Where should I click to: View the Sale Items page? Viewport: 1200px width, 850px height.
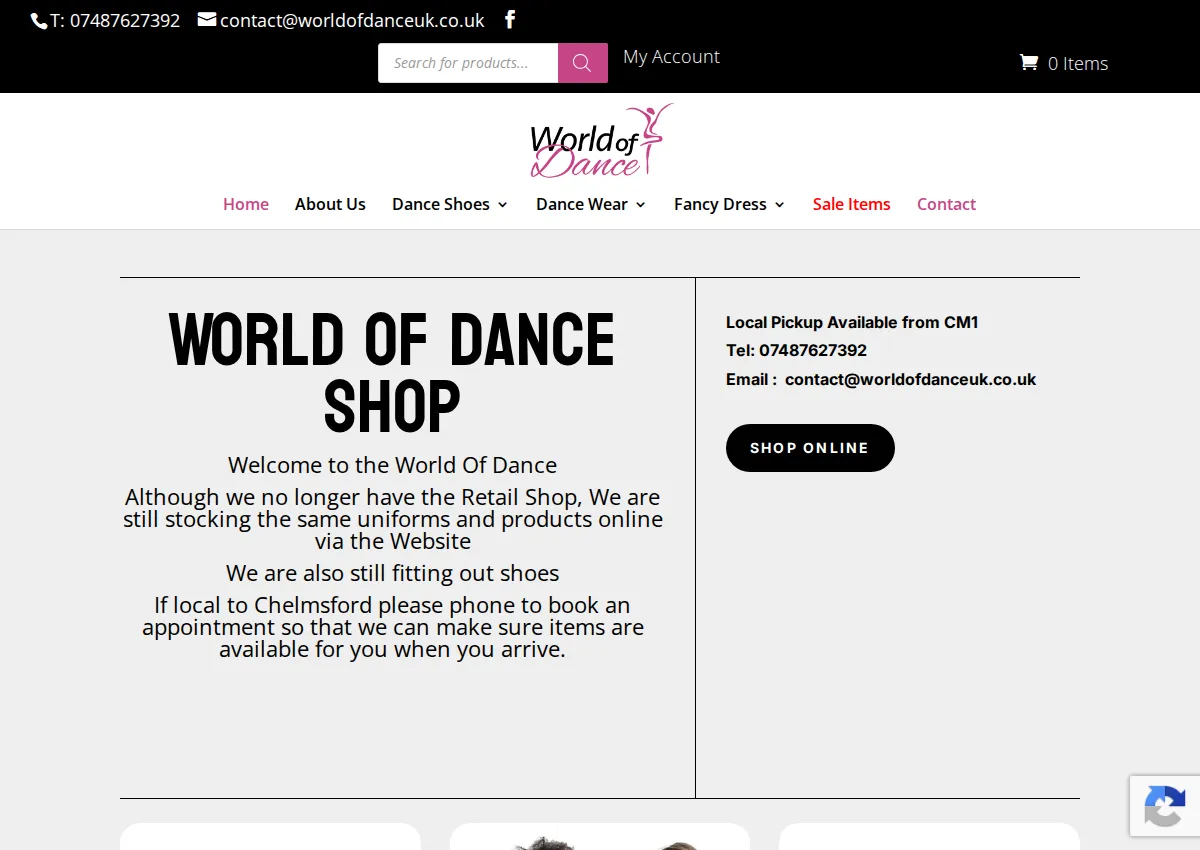(851, 204)
